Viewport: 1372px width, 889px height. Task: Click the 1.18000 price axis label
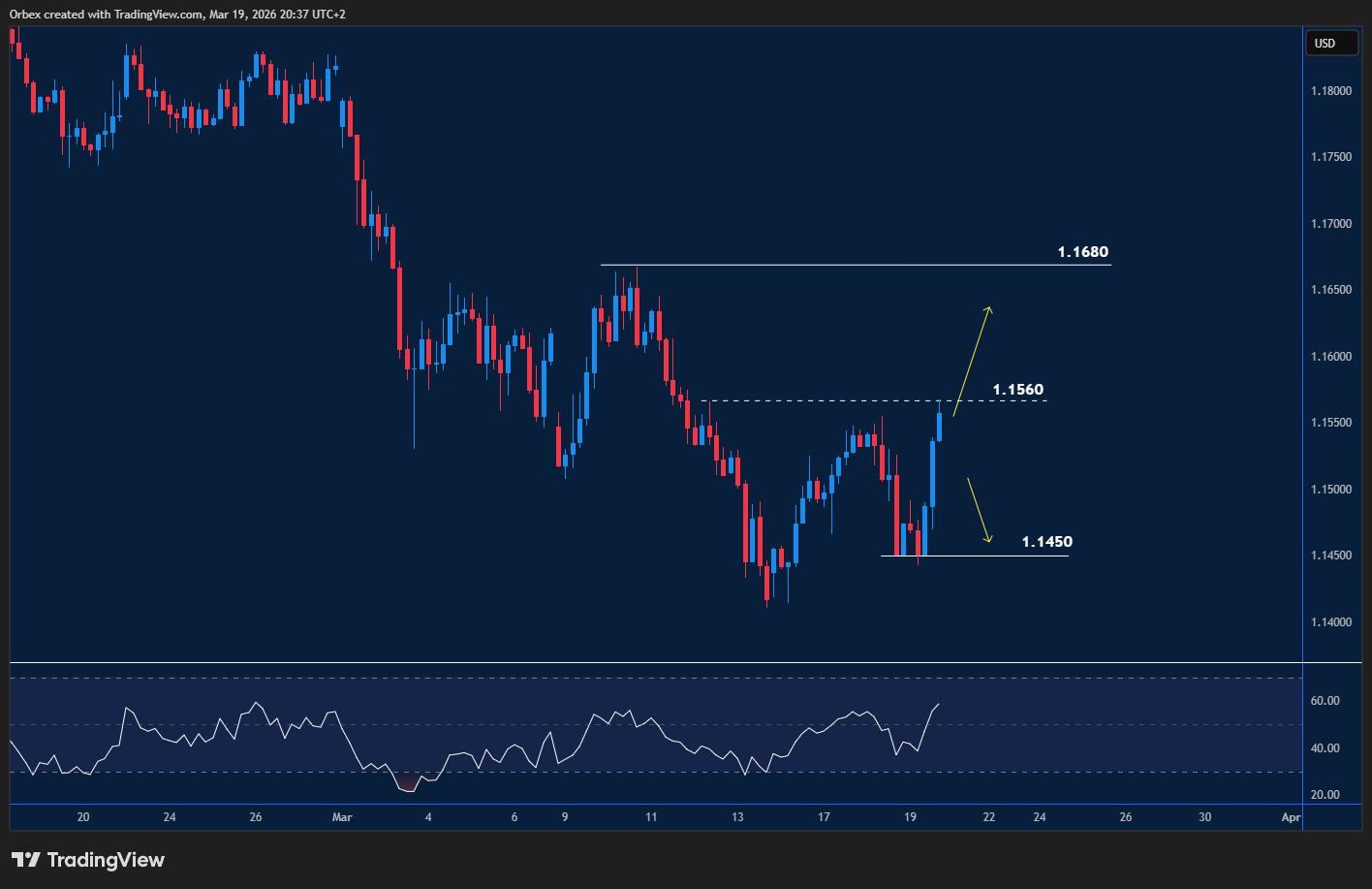[x=1330, y=91]
